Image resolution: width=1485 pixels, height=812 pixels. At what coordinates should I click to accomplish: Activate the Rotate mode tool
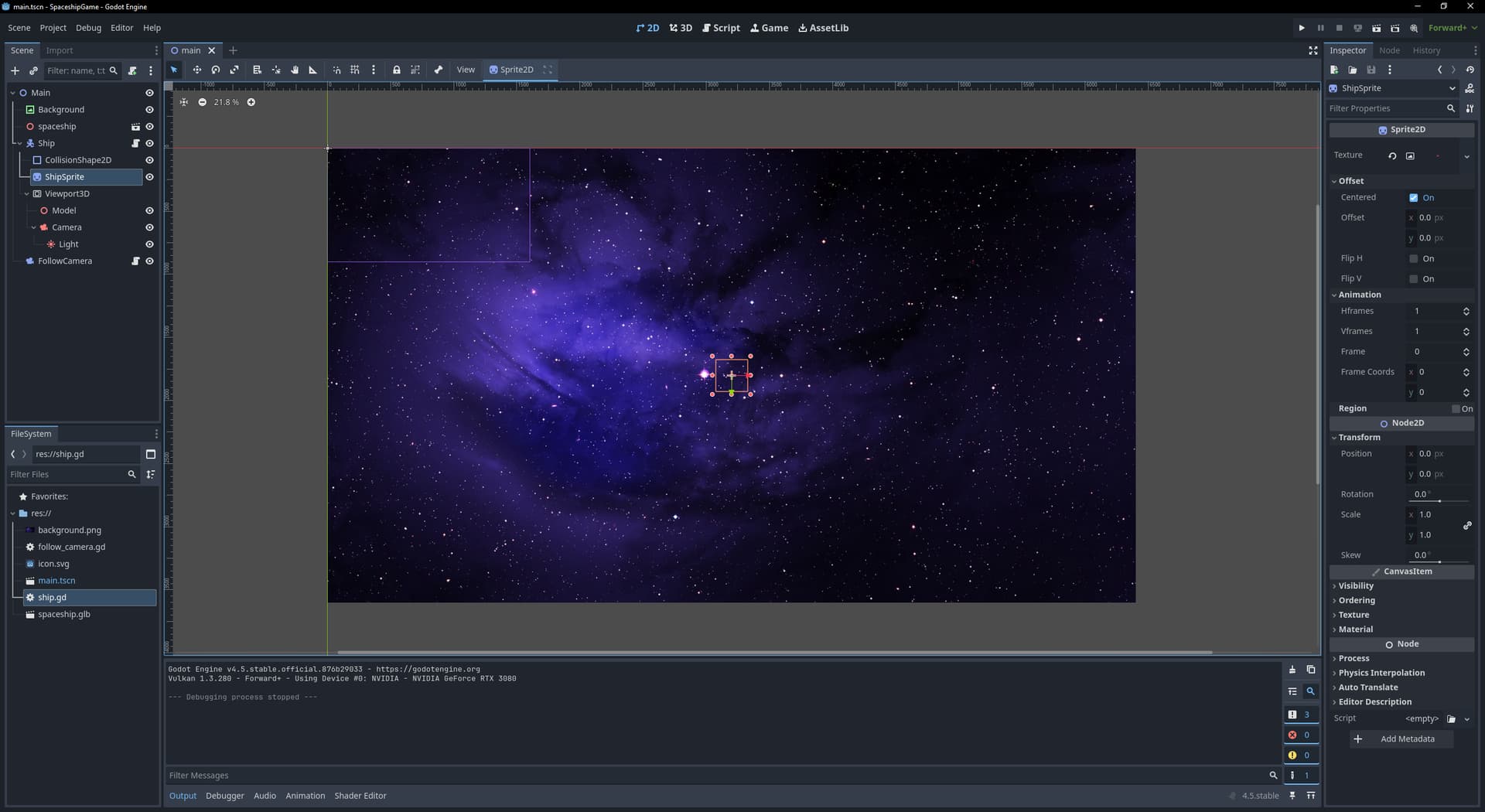[216, 70]
